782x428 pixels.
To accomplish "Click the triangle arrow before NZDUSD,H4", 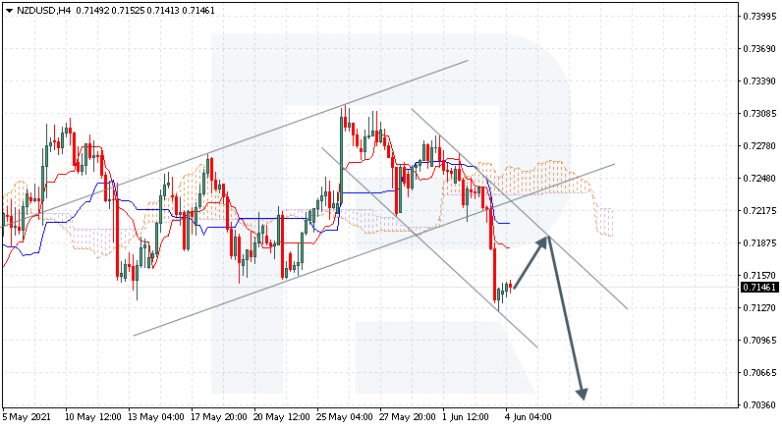I will pyautogui.click(x=9, y=10).
